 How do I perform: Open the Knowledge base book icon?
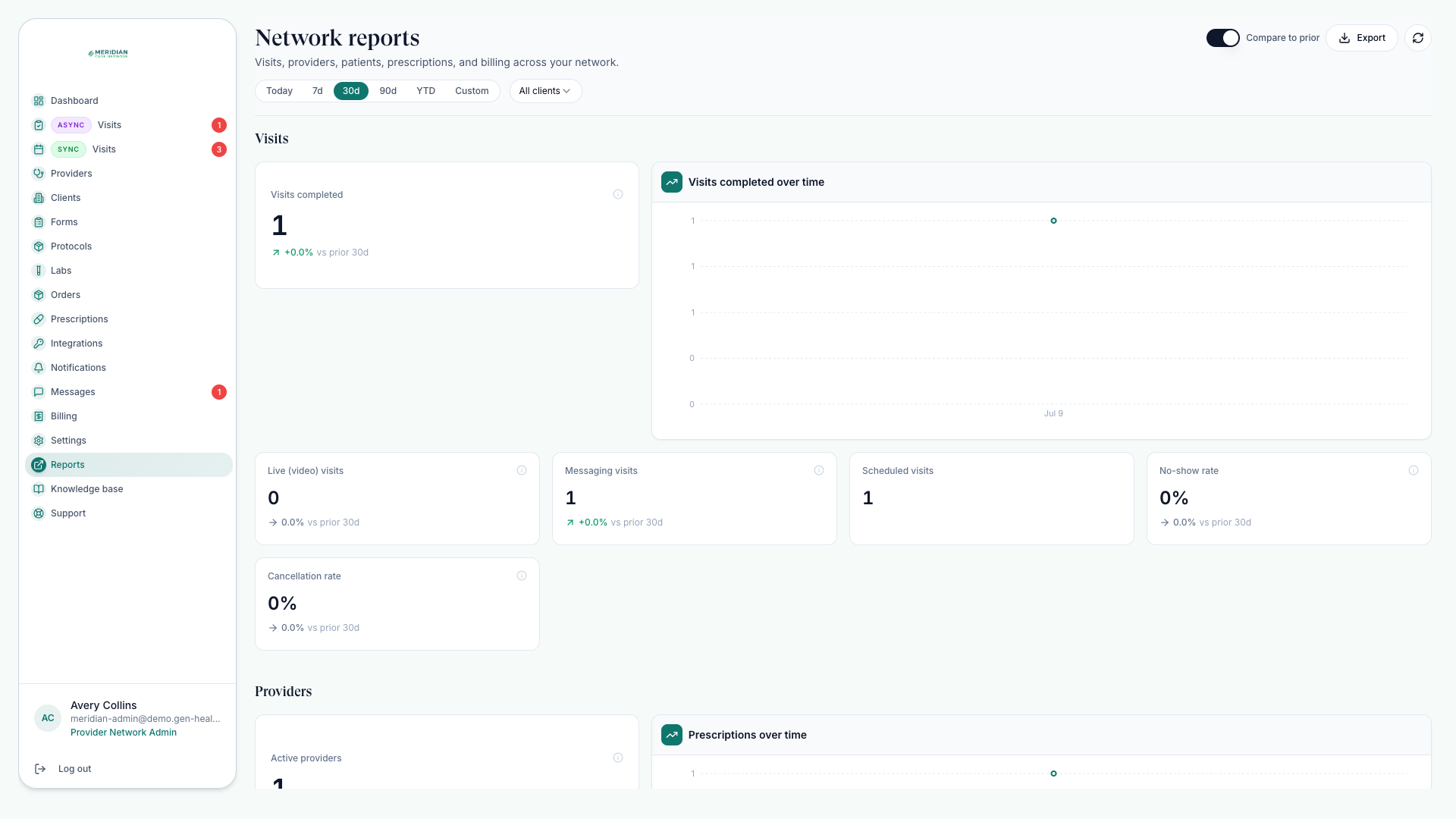(39, 489)
